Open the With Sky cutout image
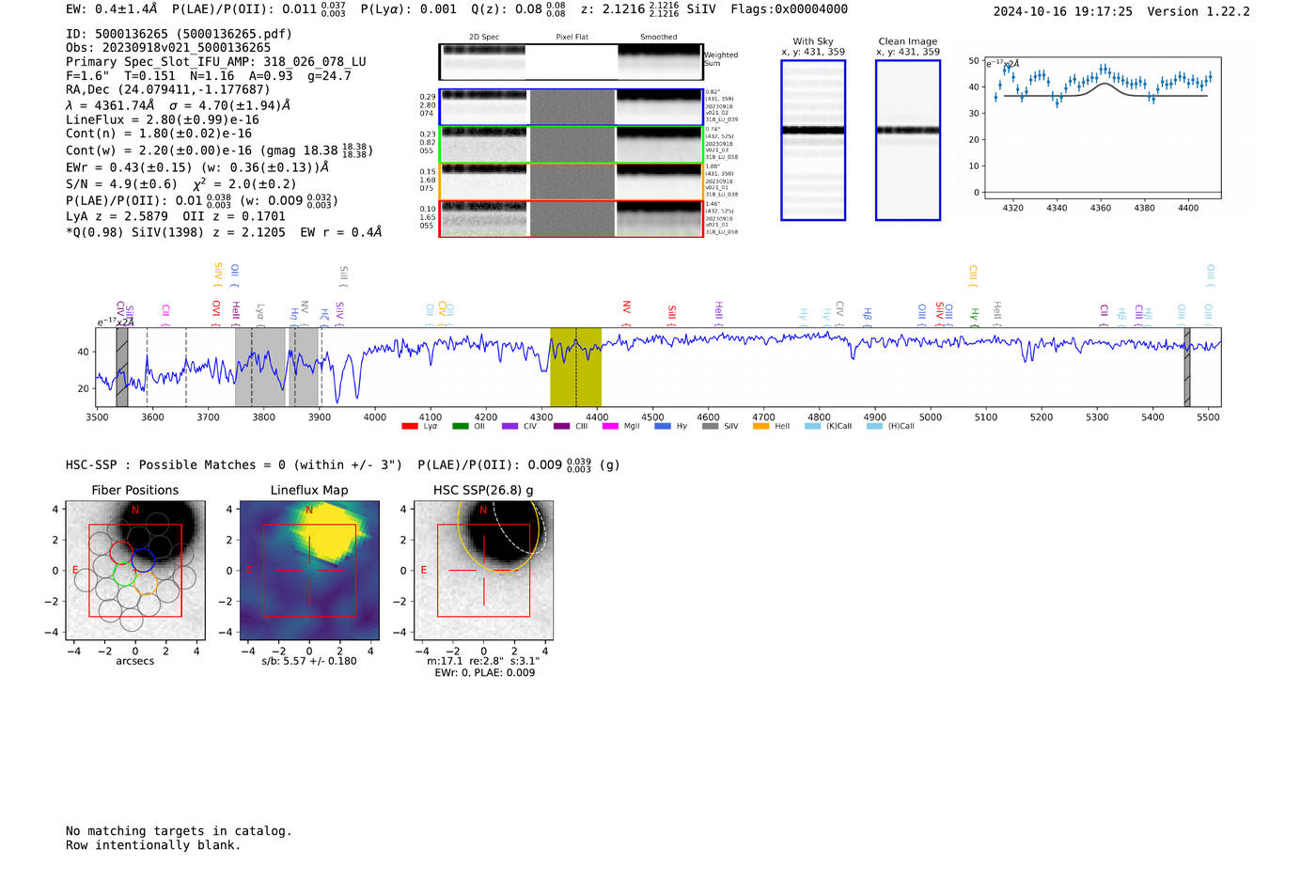The width and height of the screenshot is (1316, 896). (x=813, y=140)
